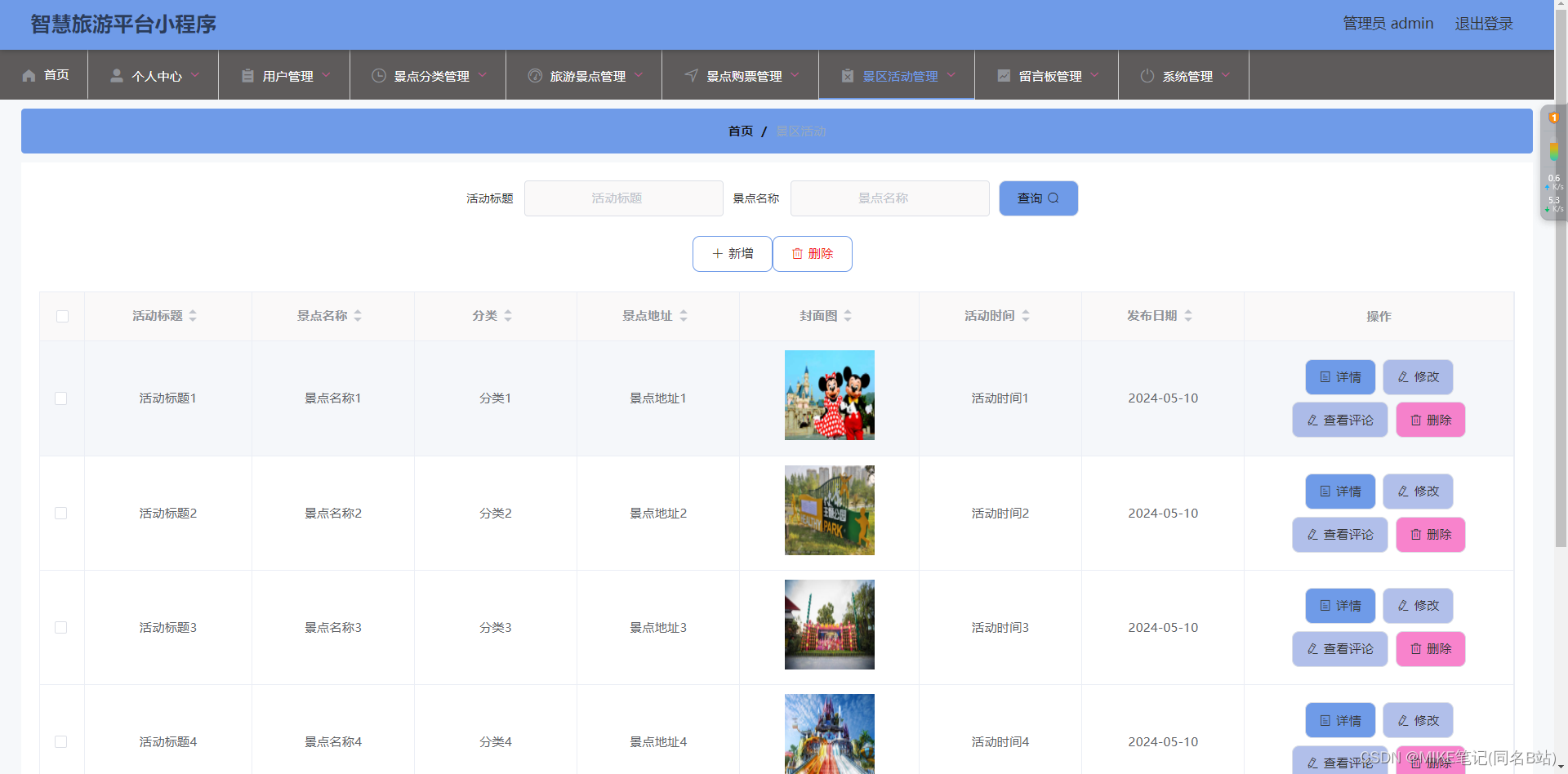Click the 新增 button
1568x774 pixels.
[733, 254]
